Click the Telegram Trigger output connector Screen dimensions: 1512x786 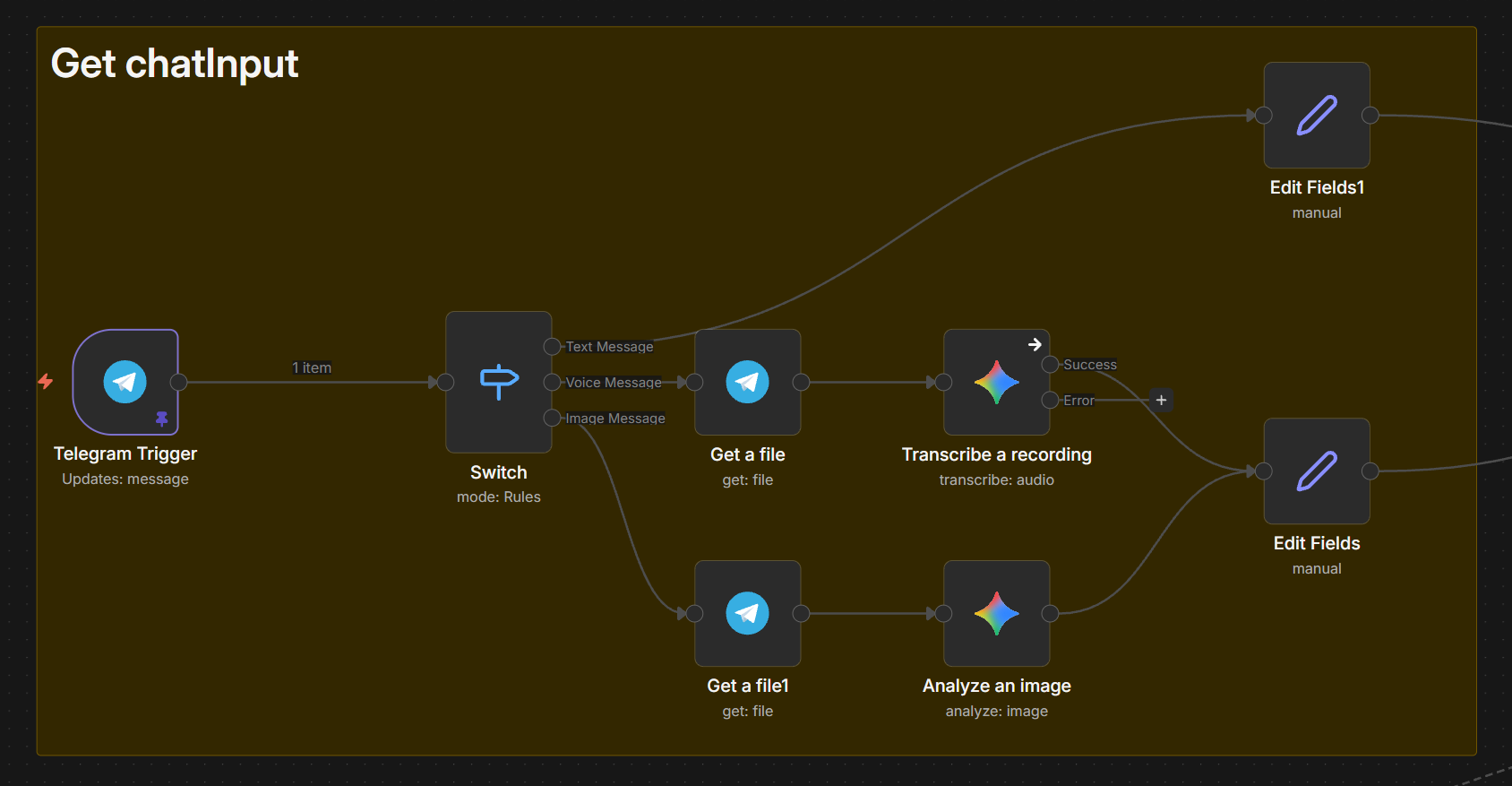179,383
